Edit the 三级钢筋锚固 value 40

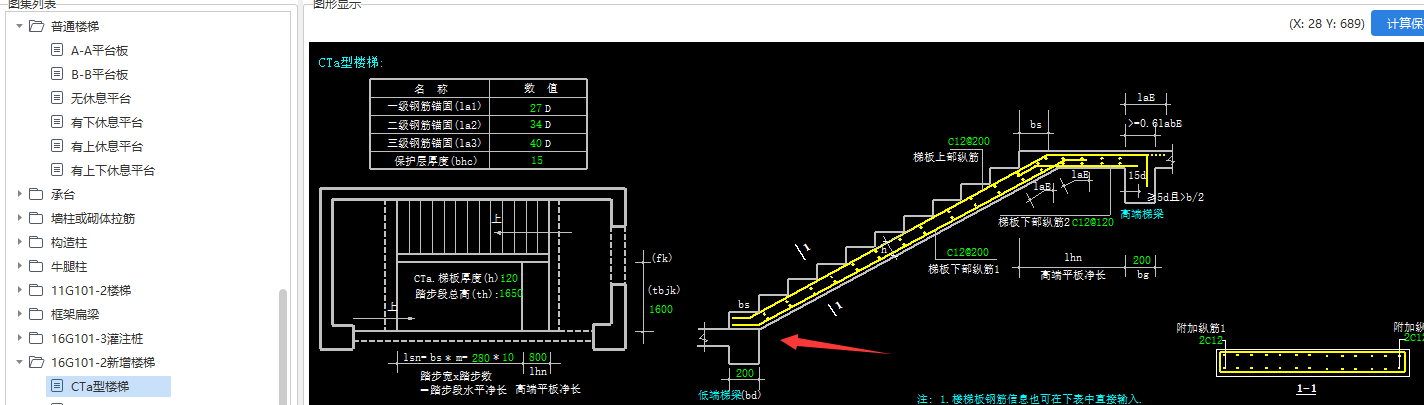pyautogui.click(x=535, y=143)
